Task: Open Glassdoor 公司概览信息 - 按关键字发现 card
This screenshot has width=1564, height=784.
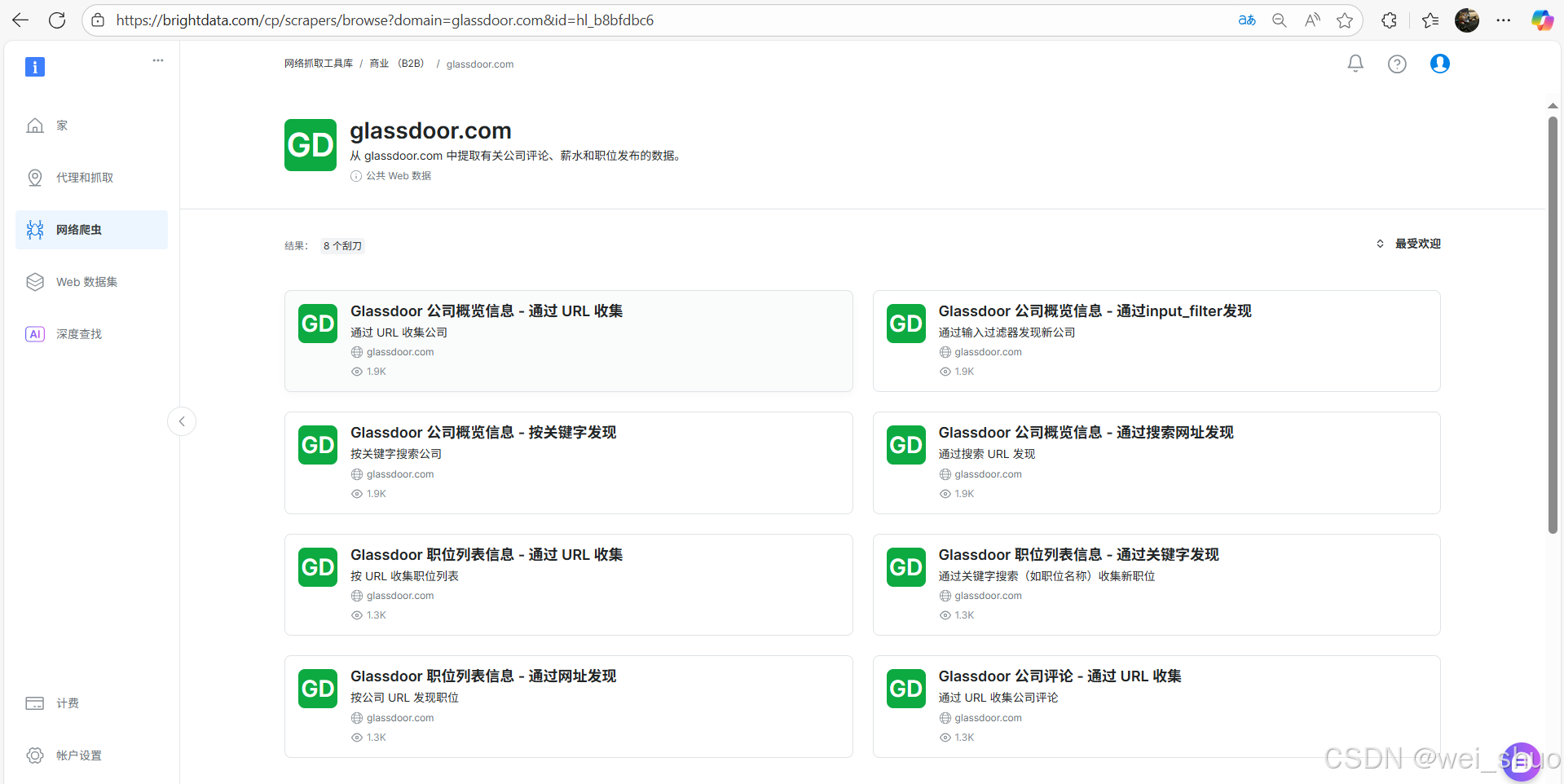Action: click(x=569, y=463)
